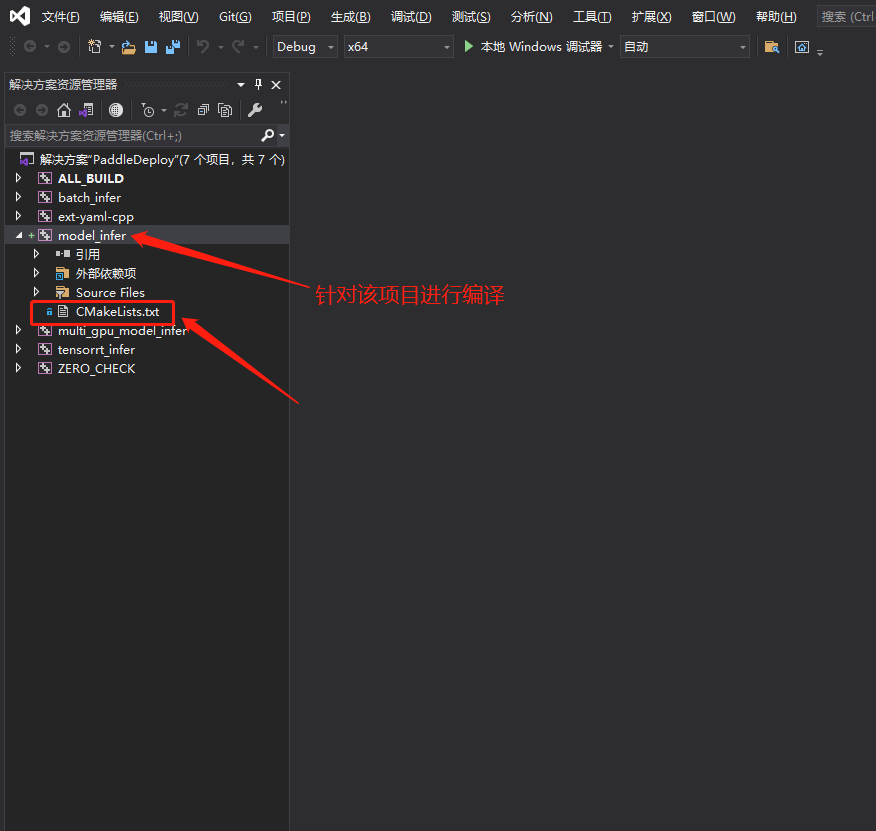Collapse the model_infer project node
The width and height of the screenshot is (876, 831).
click(x=18, y=236)
